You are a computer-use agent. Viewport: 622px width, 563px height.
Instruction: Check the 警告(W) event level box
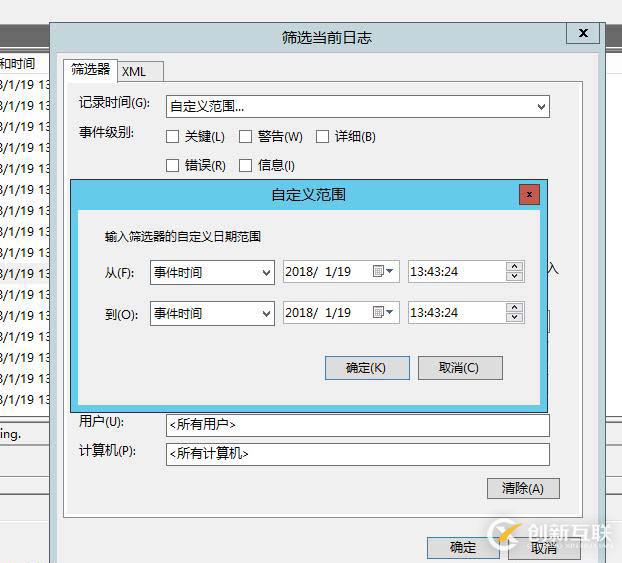tap(245, 136)
